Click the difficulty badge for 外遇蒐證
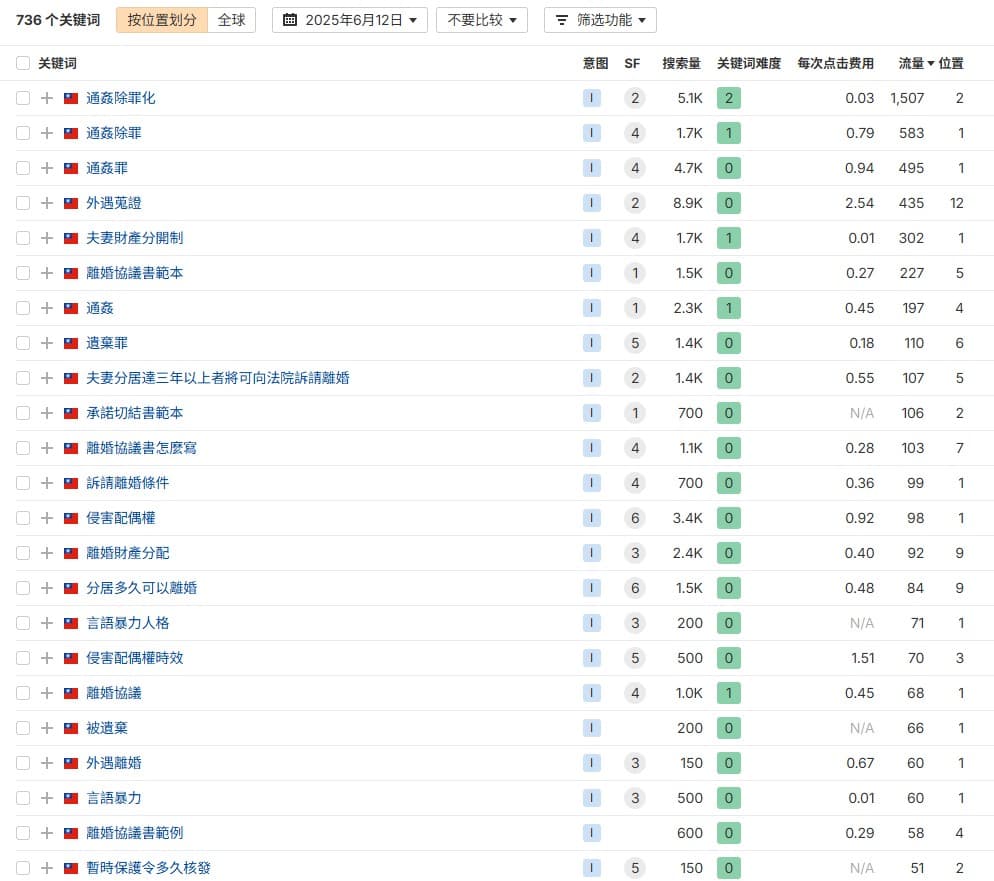The image size is (994, 881). (728, 203)
